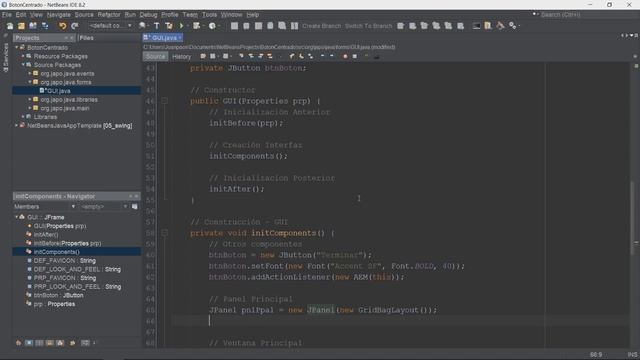Select PRP_LOOK_AND_FEEL : String in Navigator
Image resolution: width=640 pixels, height=360 pixels.
pyautogui.click(x=77, y=287)
